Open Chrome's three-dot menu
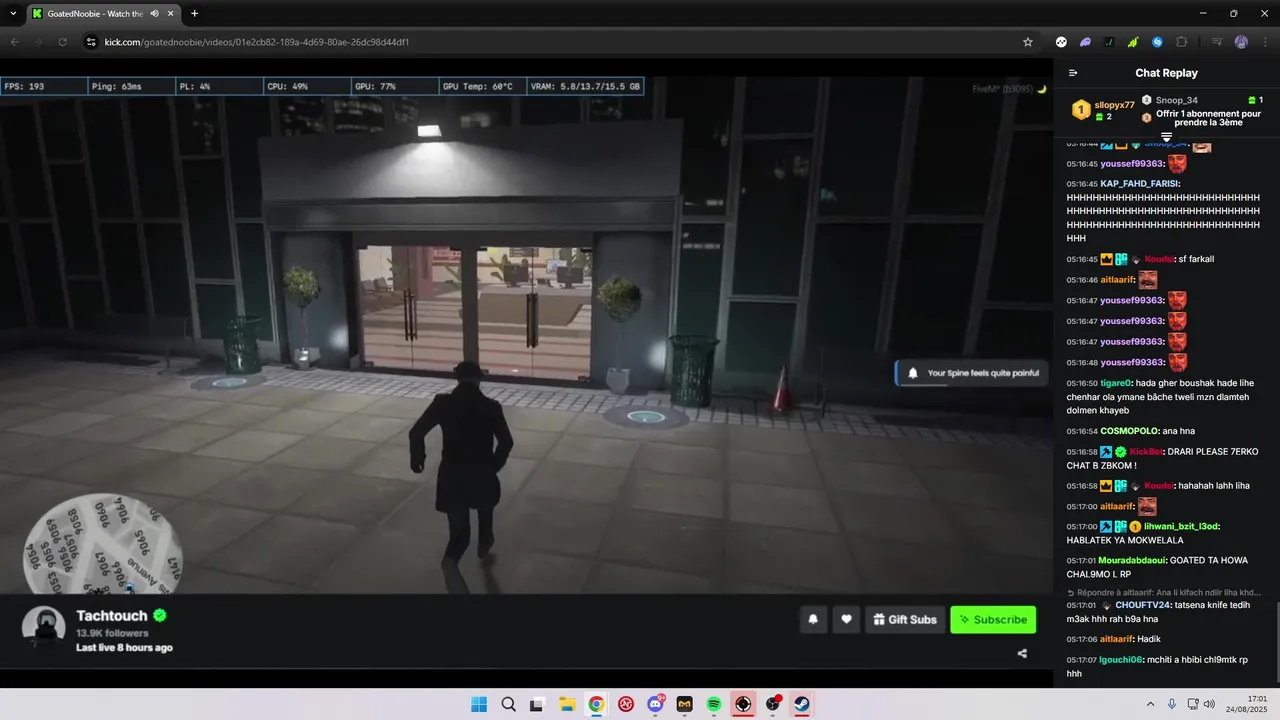The image size is (1280, 720). (1264, 42)
